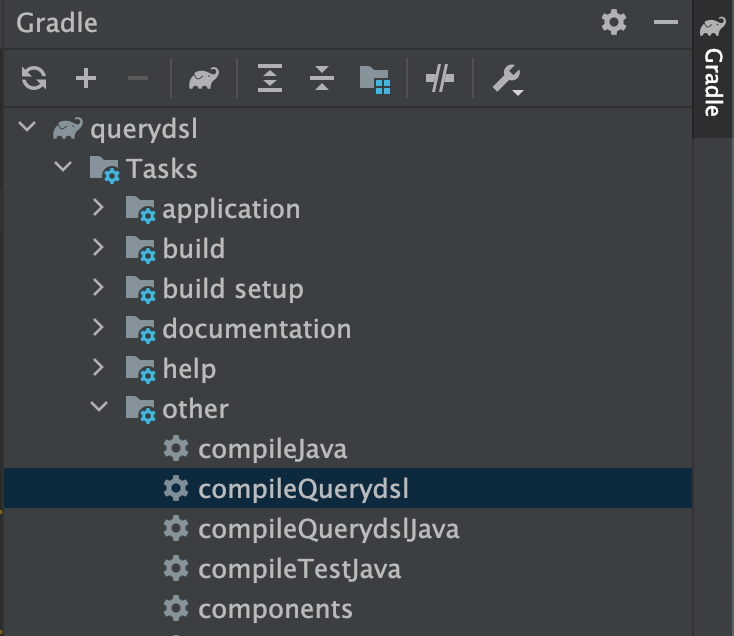Screen dimensions: 734x636
Task: Expand all nodes in Gradle tree
Action: click(x=270, y=78)
